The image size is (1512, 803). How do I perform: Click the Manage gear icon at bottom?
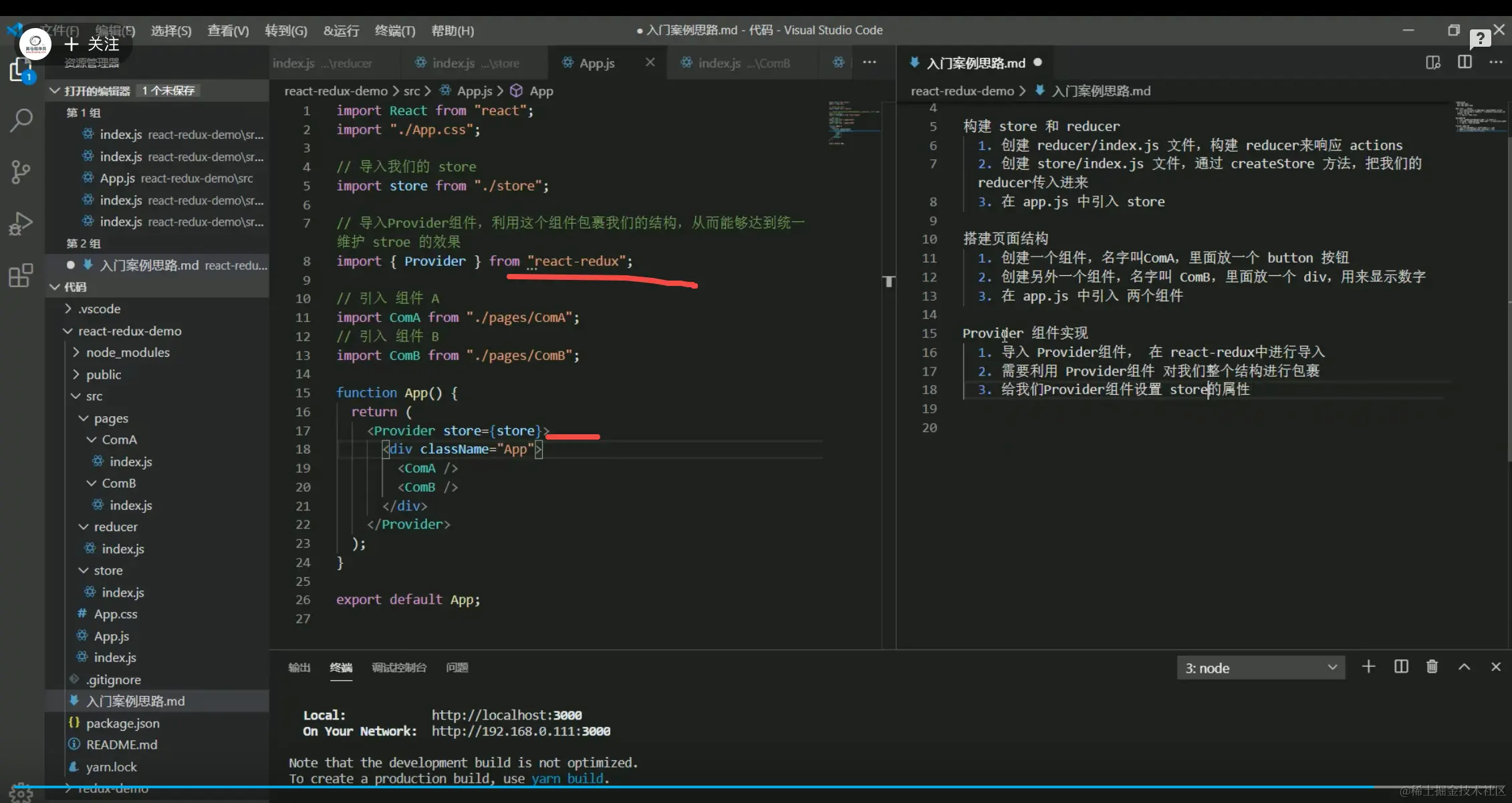click(x=21, y=792)
